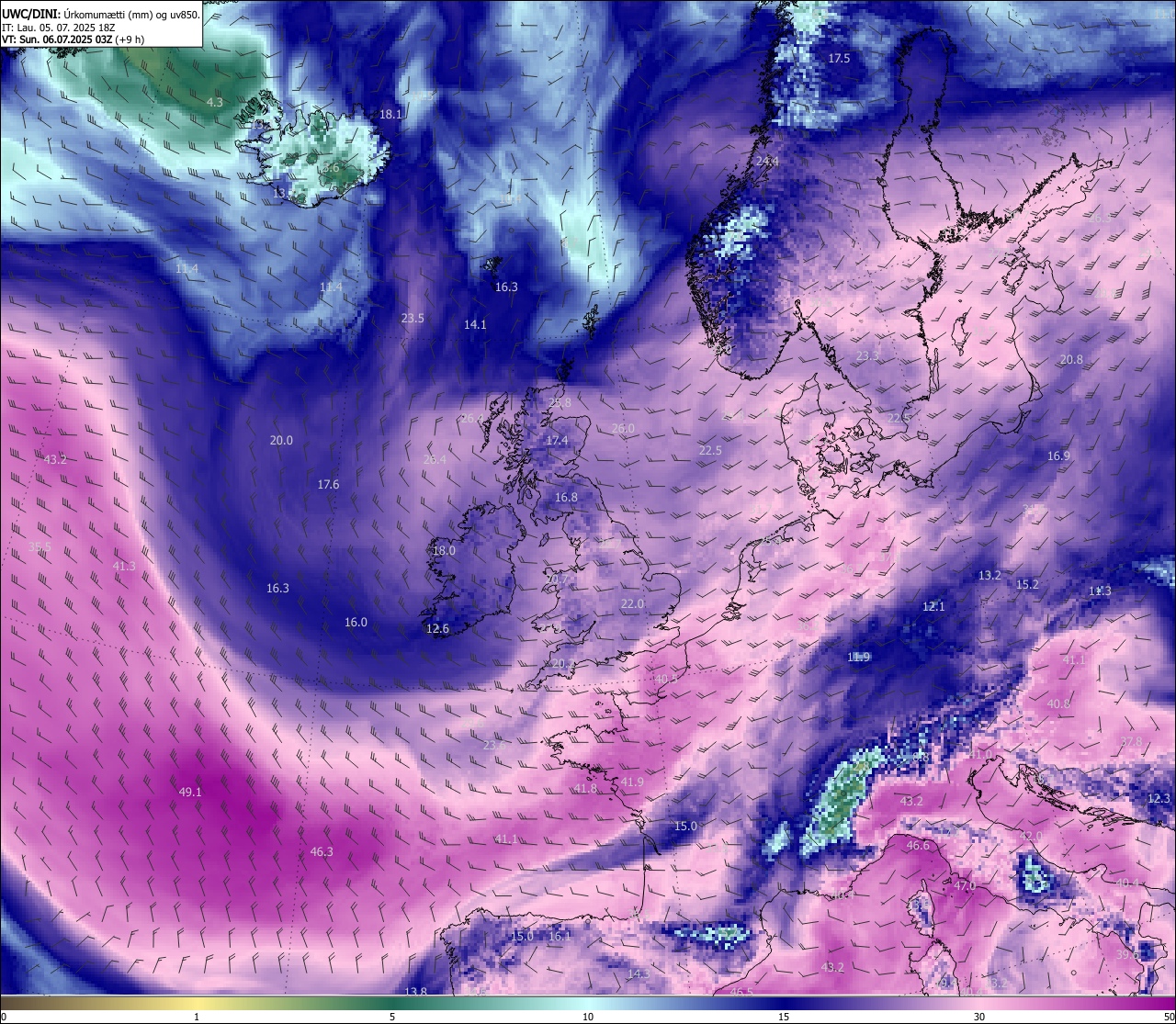The width and height of the screenshot is (1176, 1024).
Task: Click the 11.9 value in the dark blue band
Action: pos(859,657)
